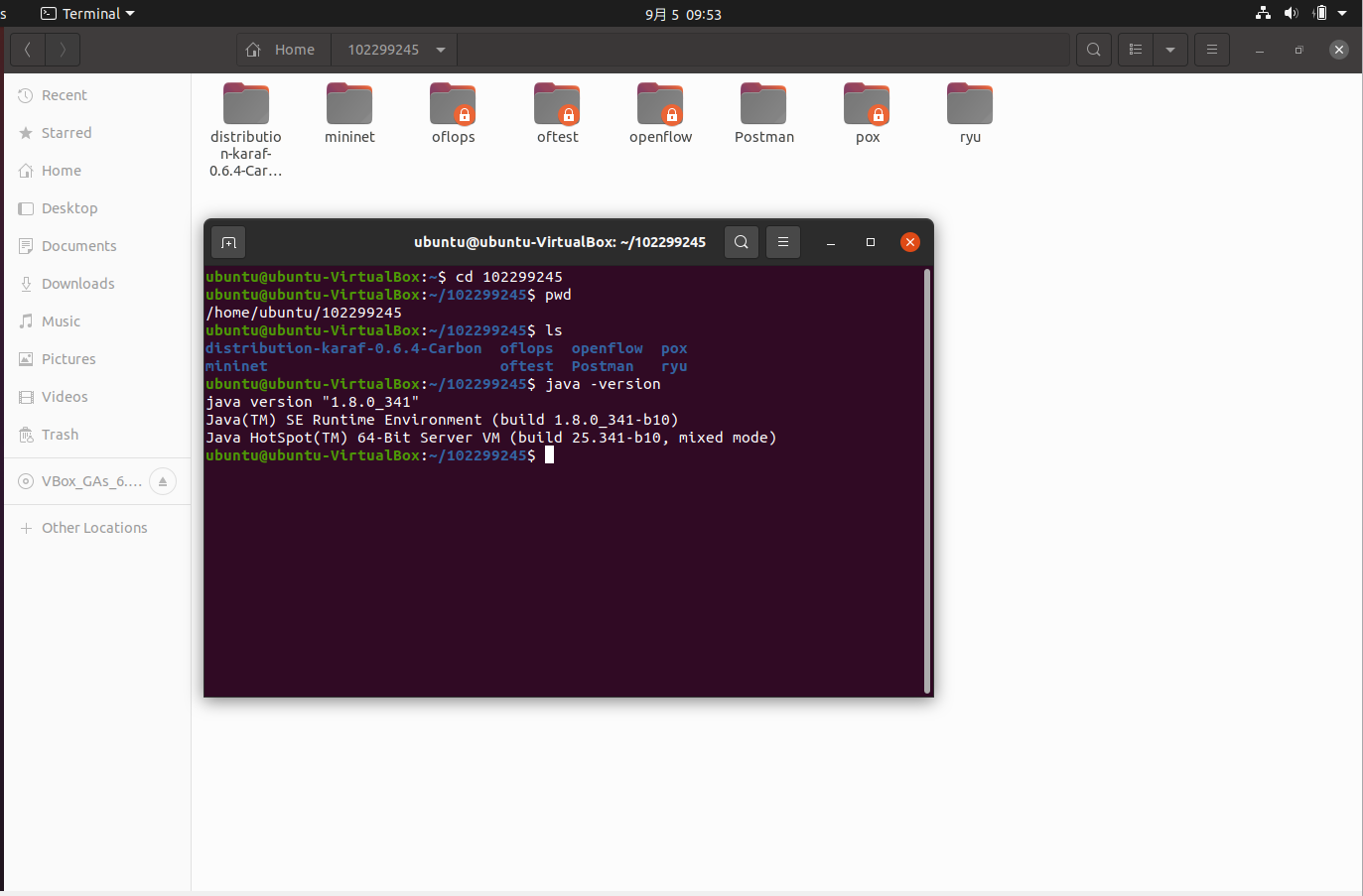
Task: Maximize the Terminal window
Action: [x=871, y=242]
